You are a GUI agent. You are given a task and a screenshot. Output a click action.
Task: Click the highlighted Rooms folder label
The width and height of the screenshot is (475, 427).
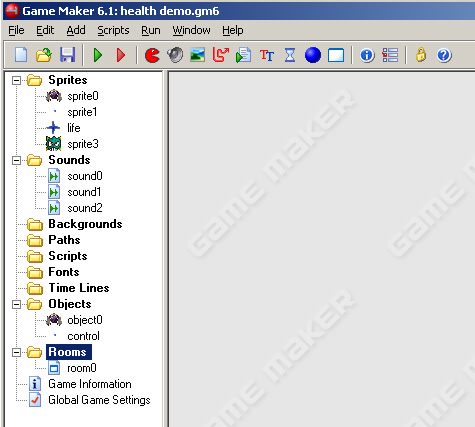[x=69, y=352]
